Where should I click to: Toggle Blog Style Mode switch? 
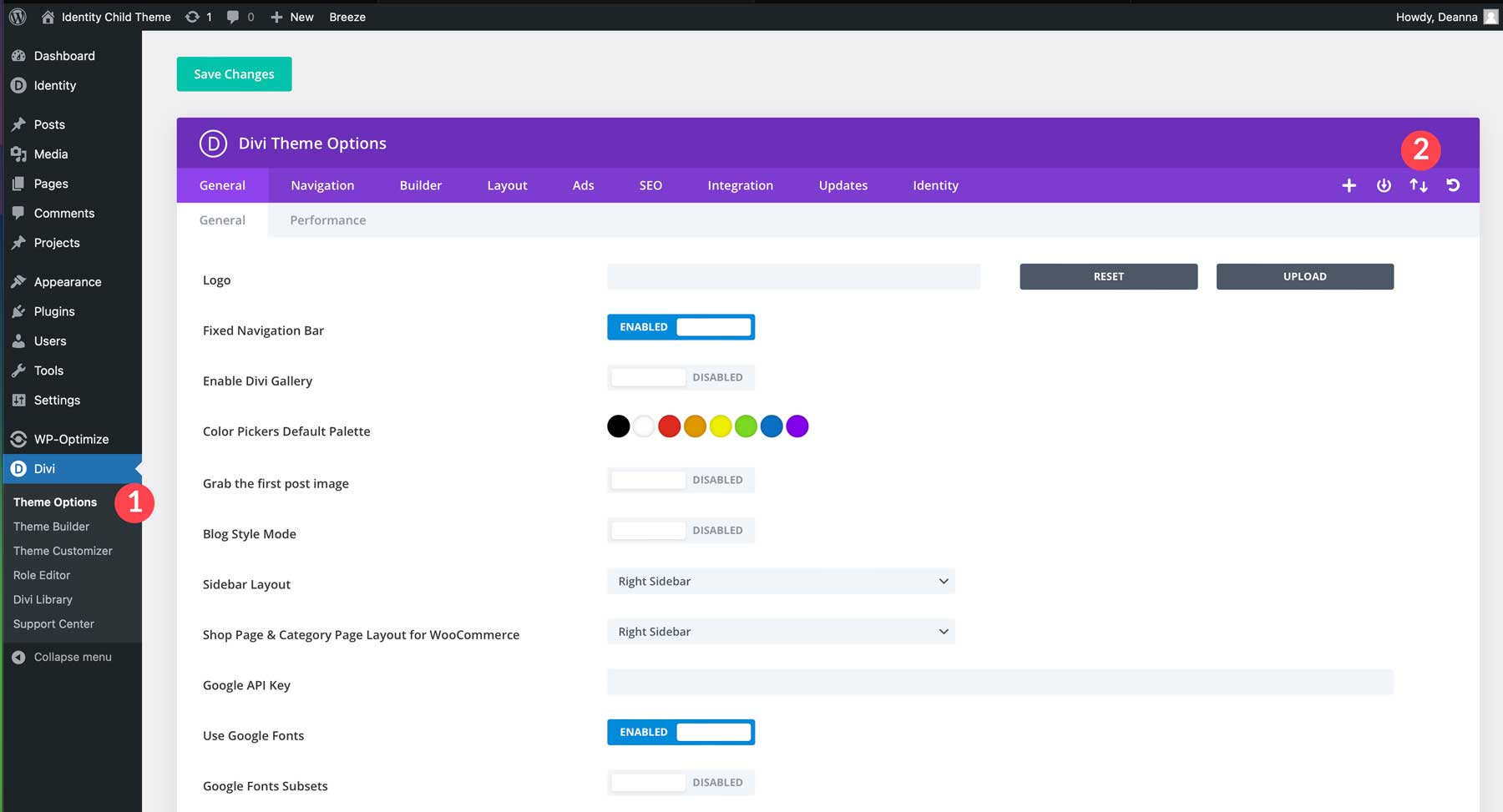[x=681, y=530]
